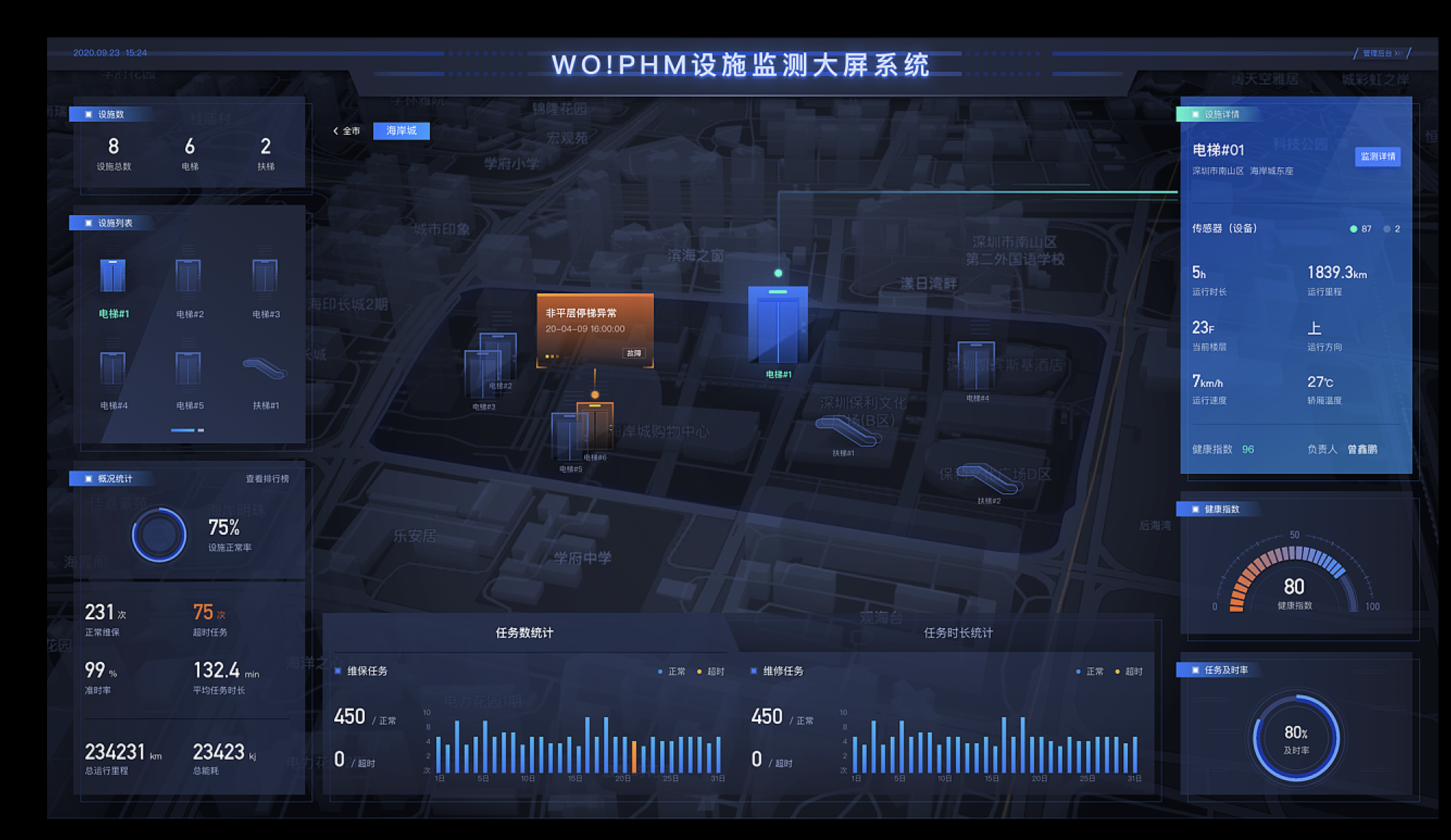The width and height of the screenshot is (1451, 840).
Task: Select 电梯#1 icon in facility list
Action: 113,275
